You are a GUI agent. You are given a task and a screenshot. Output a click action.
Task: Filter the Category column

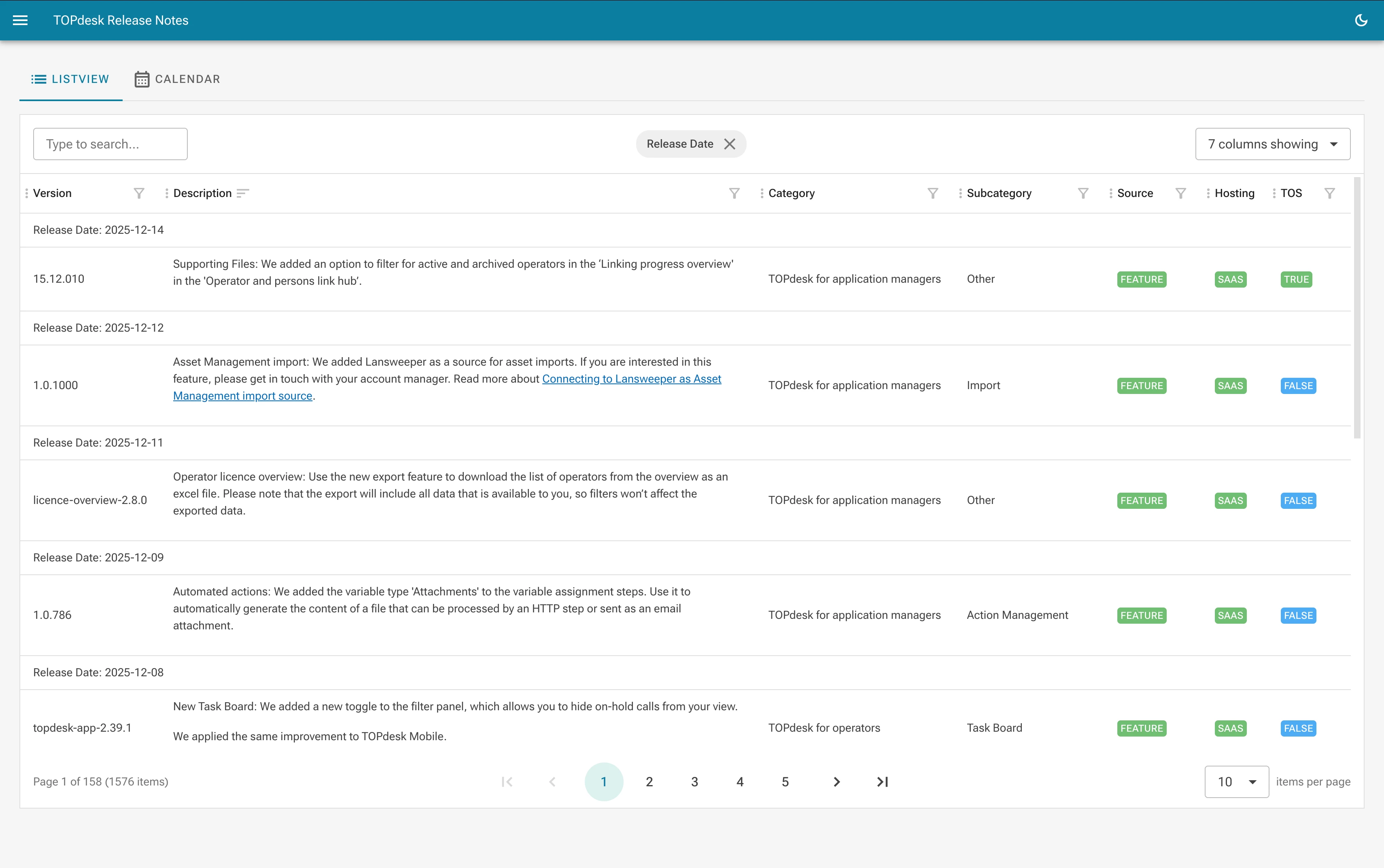933,193
